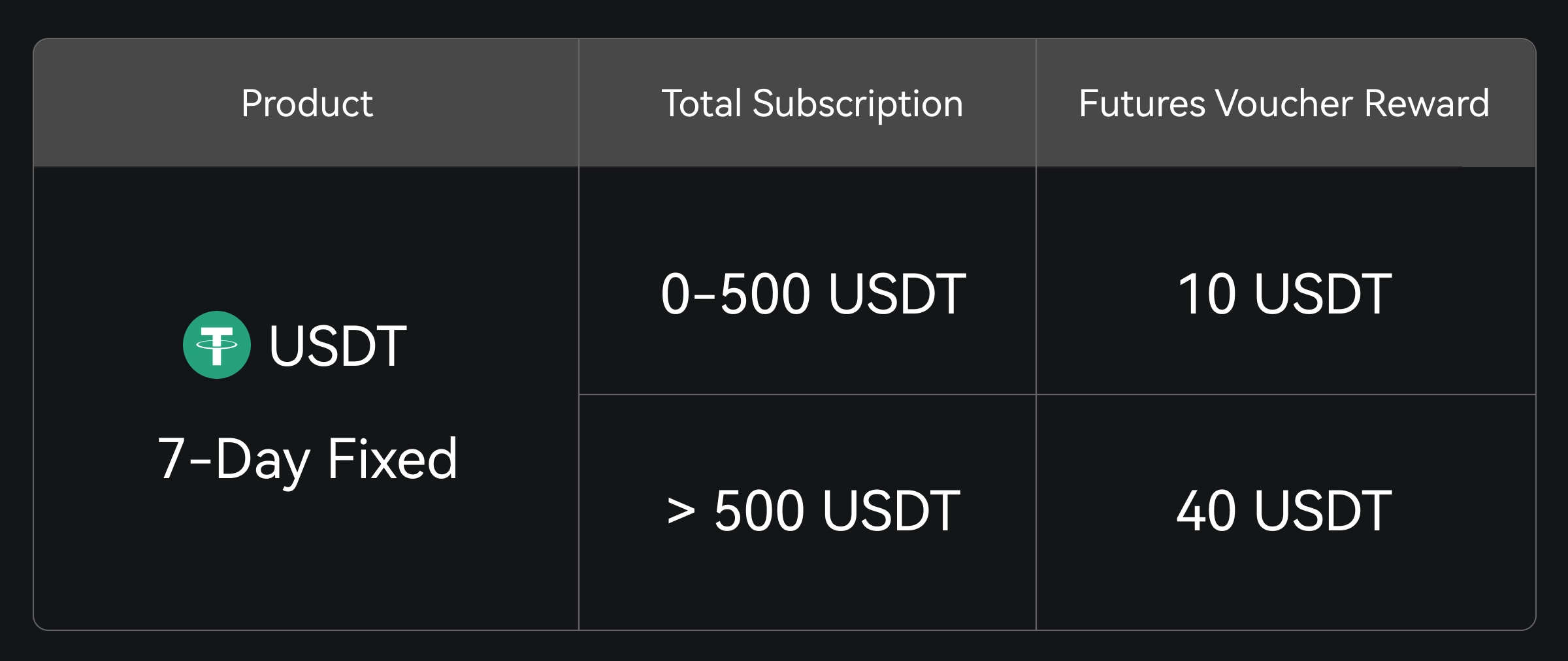Click the 500 USDT text in the over-500 tier
The height and width of the screenshot is (661, 1568).
pyautogui.click(x=837, y=511)
